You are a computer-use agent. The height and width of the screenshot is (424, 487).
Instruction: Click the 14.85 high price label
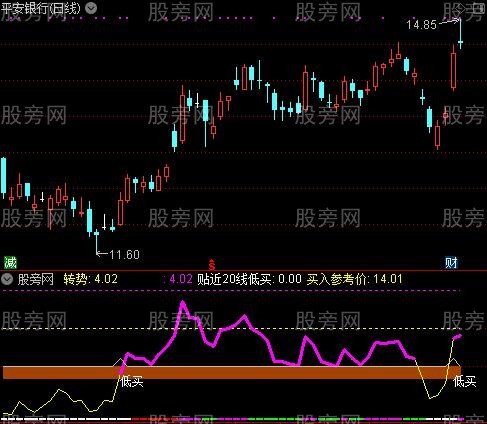[421, 25]
